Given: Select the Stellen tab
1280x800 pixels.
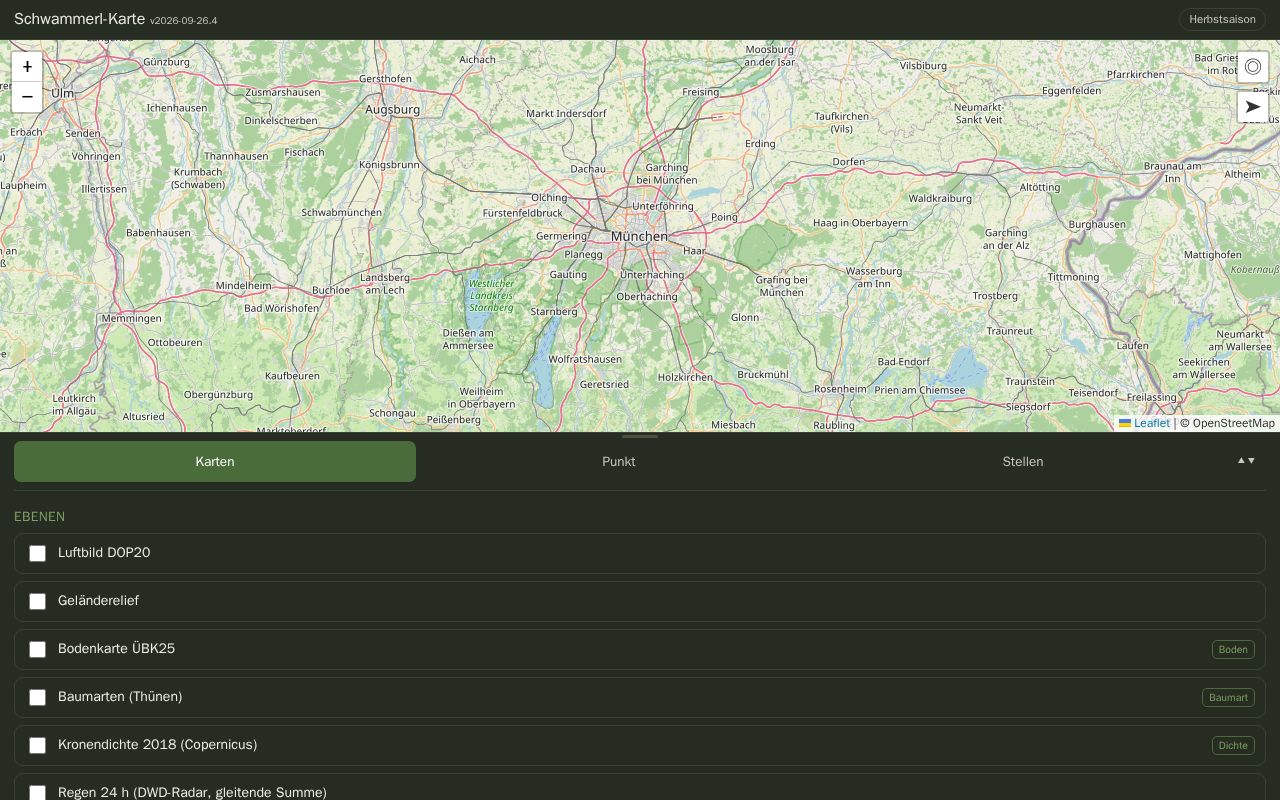Looking at the screenshot, I should 1023,461.
